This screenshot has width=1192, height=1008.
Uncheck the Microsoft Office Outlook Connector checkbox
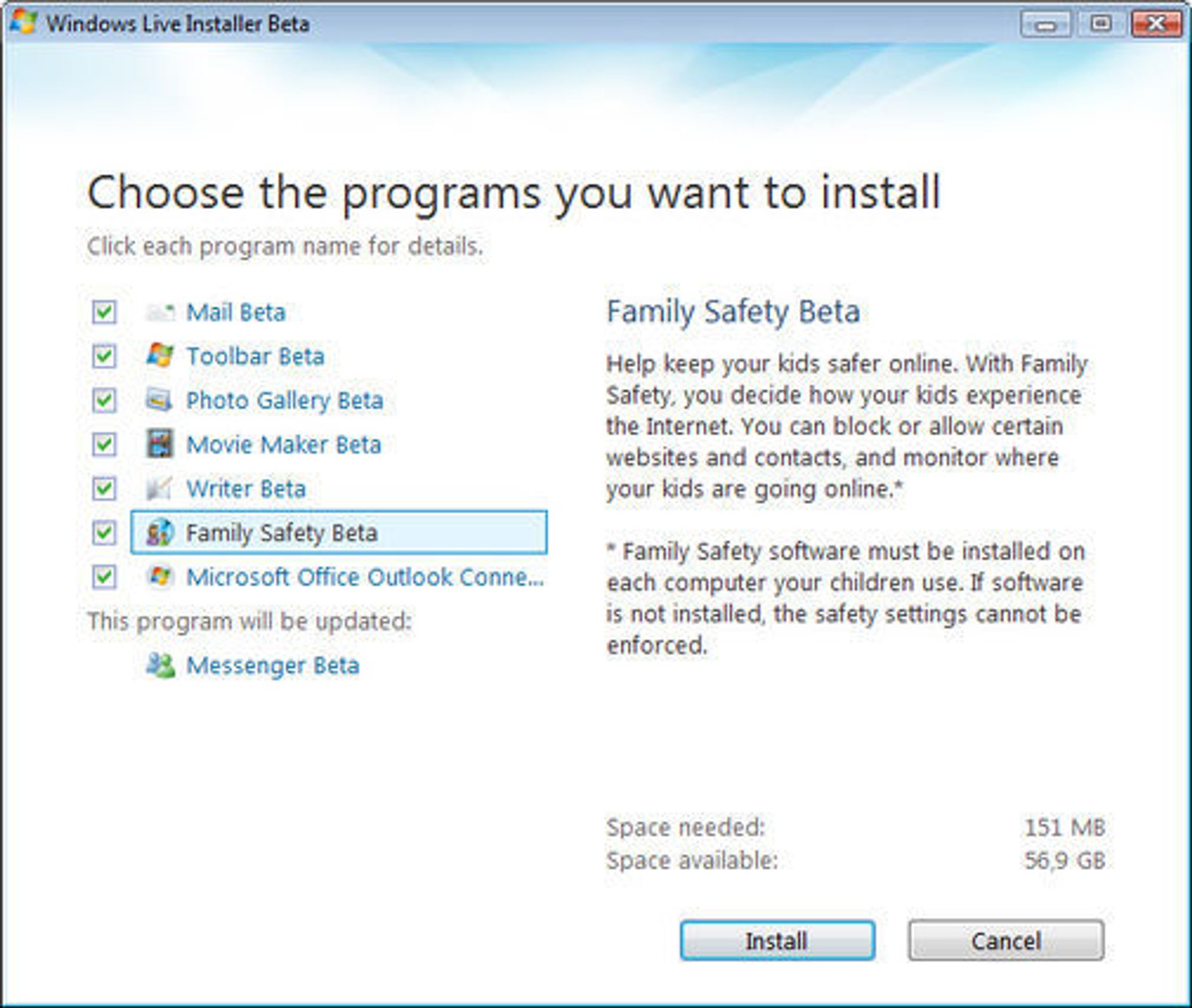click(x=104, y=576)
